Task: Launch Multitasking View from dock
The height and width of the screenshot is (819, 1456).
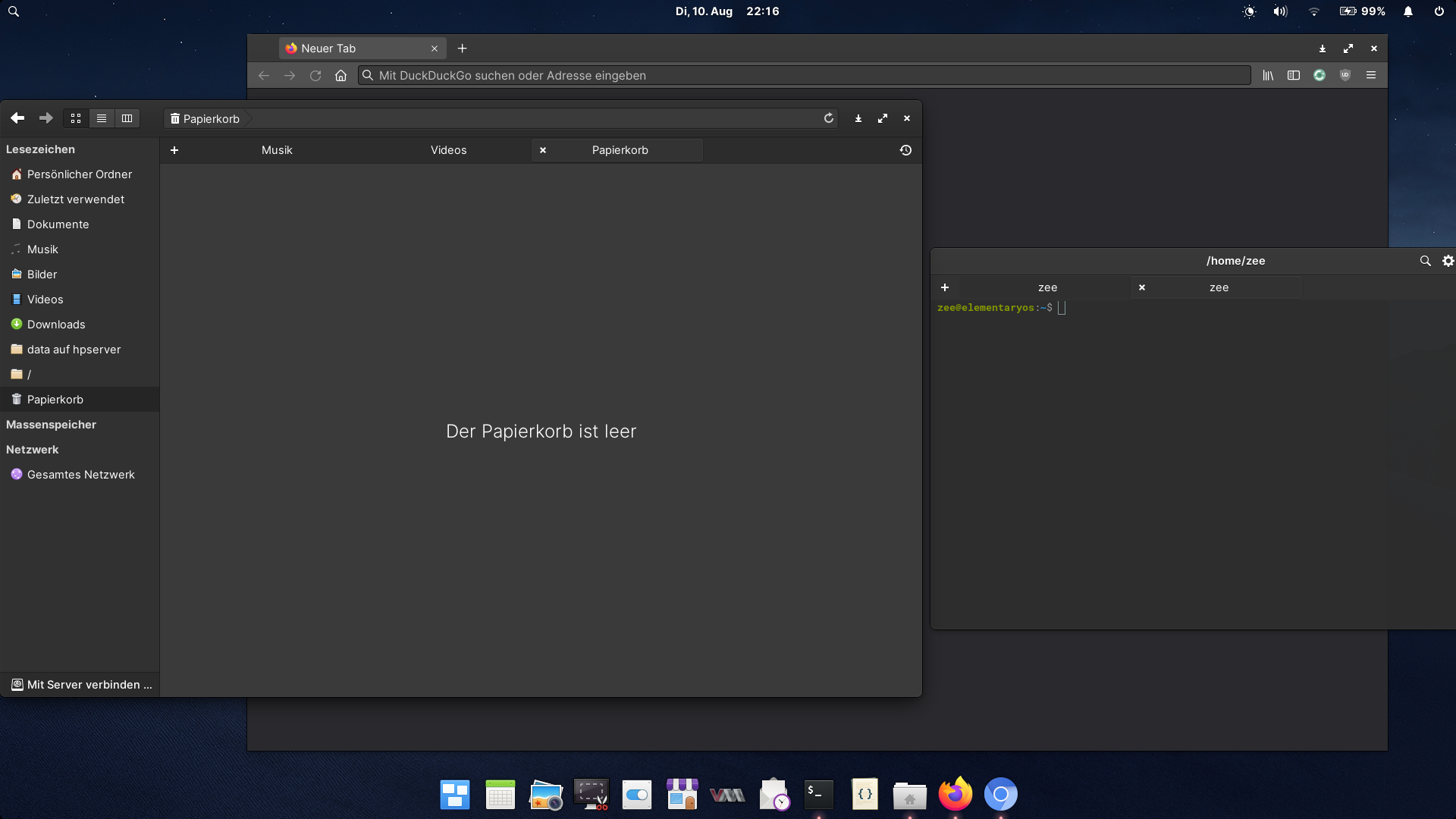Action: (455, 794)
